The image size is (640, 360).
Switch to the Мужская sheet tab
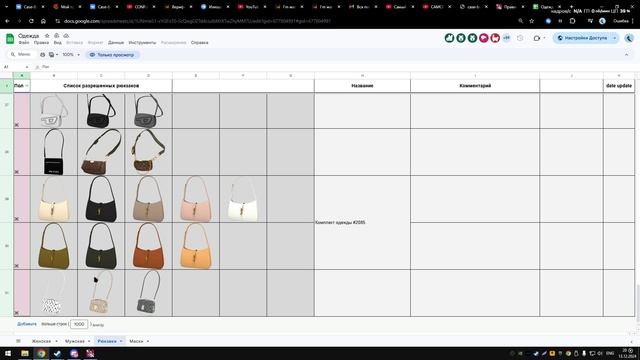(75, 341)
